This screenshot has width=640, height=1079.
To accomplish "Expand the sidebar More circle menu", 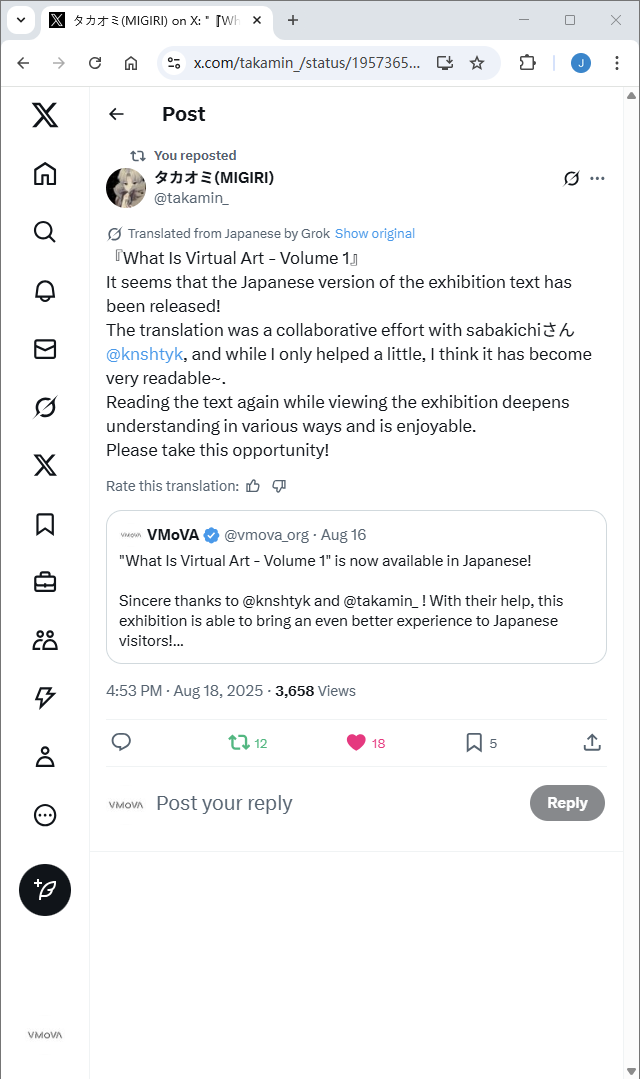I will (45, 815).
